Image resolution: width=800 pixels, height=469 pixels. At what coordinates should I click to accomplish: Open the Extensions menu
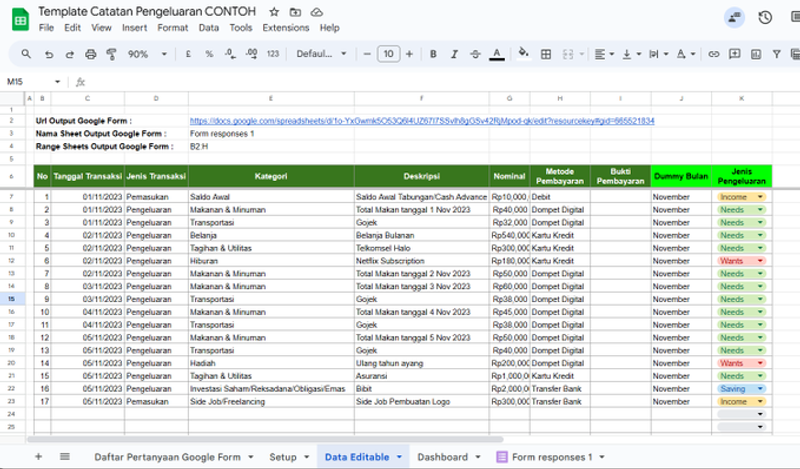[x=286, y=28]
